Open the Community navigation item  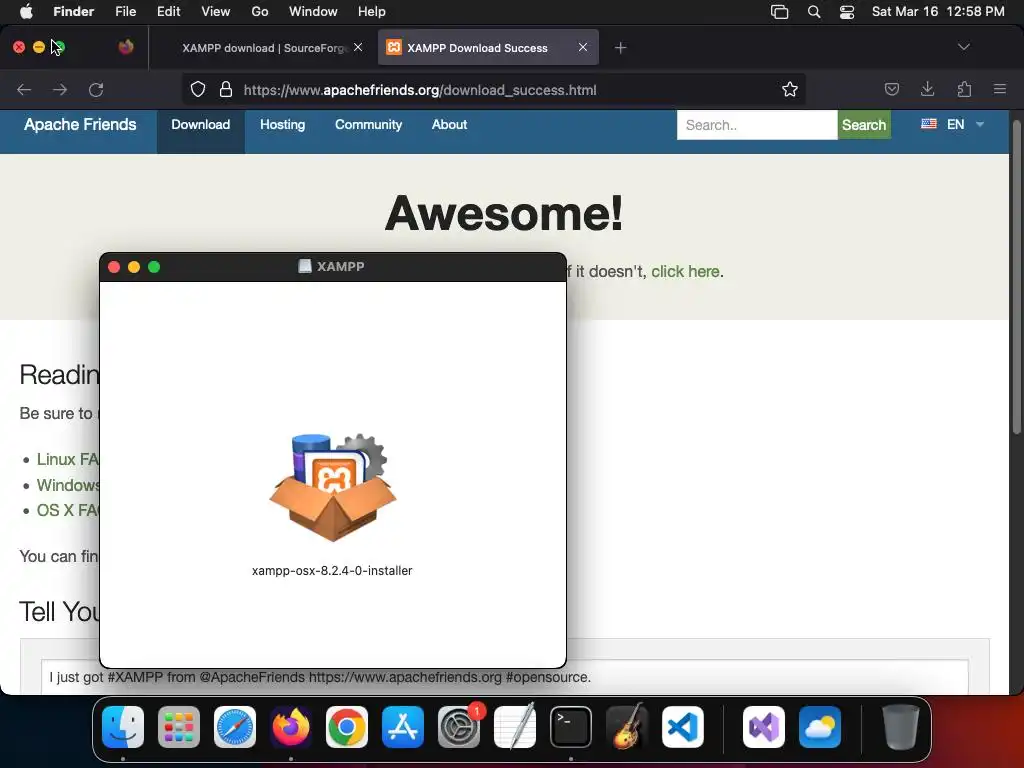(x=368, y=125)
